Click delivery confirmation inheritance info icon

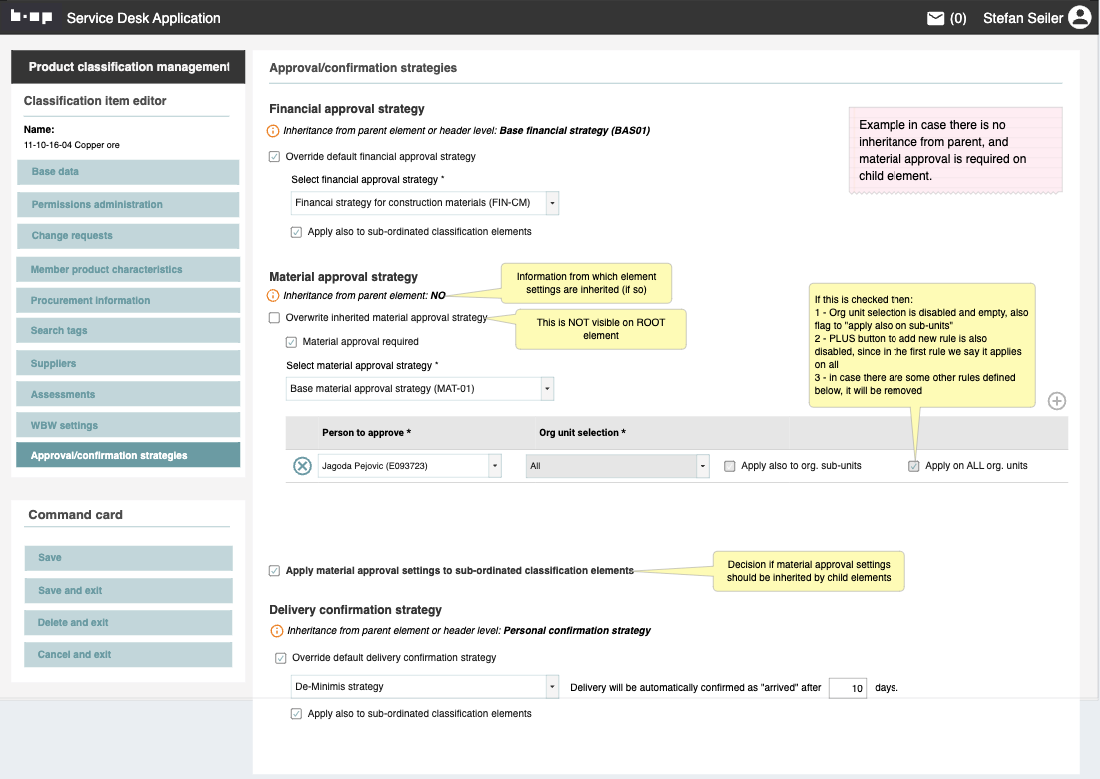point(277,631)
